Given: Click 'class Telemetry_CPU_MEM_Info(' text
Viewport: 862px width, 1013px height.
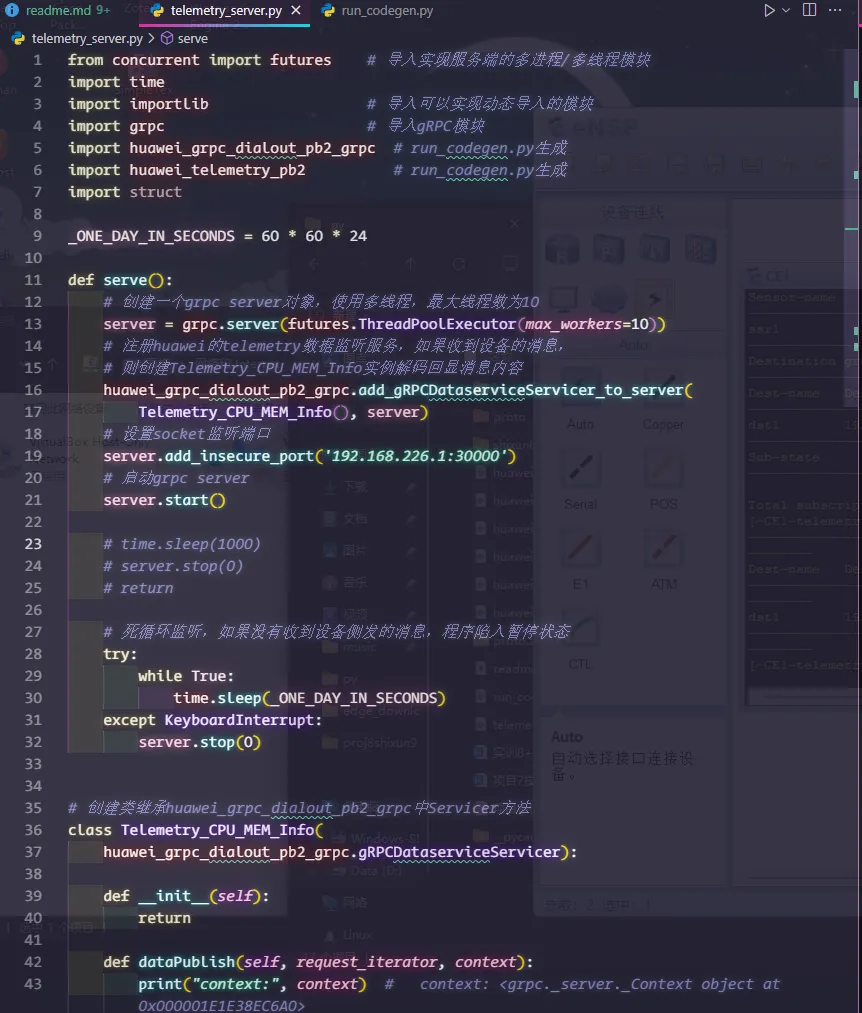Looking at the screenshot, I should (x=196, y=830).
